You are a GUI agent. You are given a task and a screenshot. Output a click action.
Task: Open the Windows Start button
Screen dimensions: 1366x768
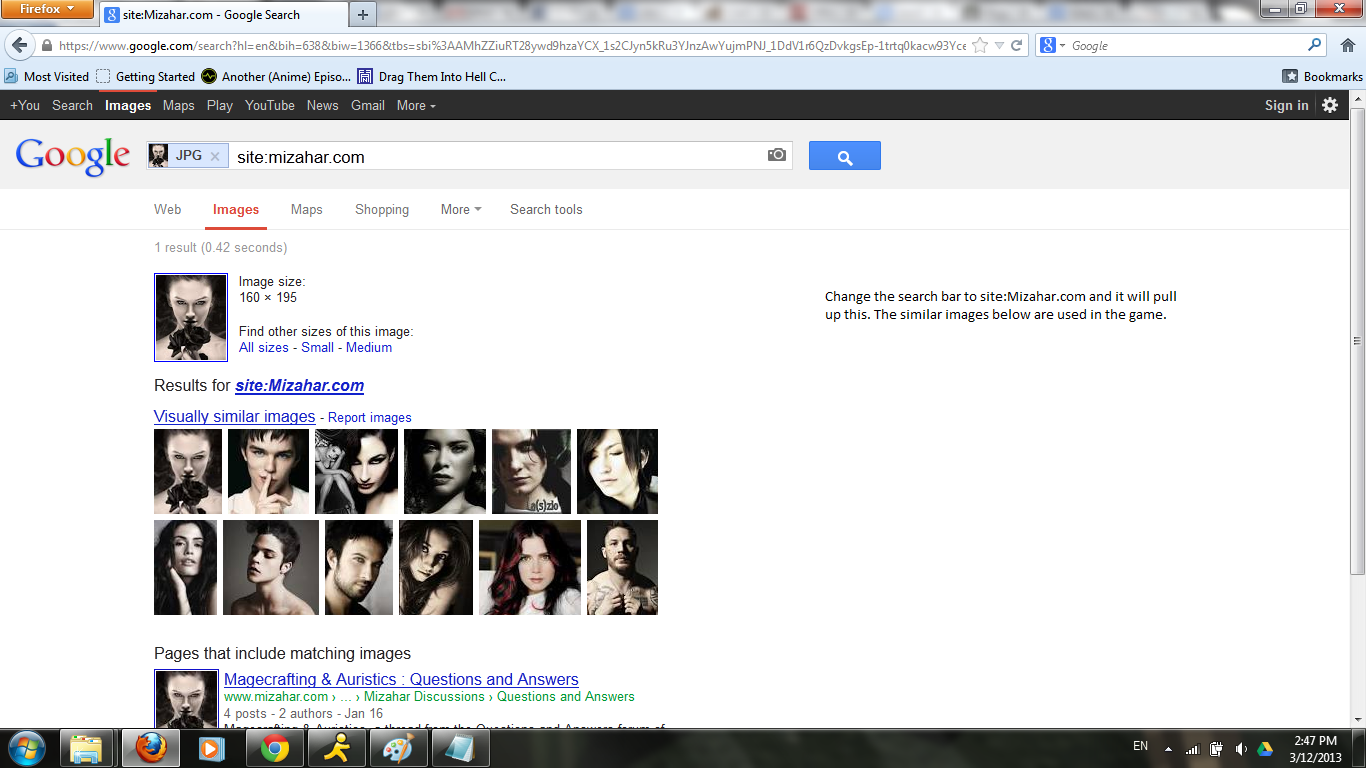tap(25, 748)
